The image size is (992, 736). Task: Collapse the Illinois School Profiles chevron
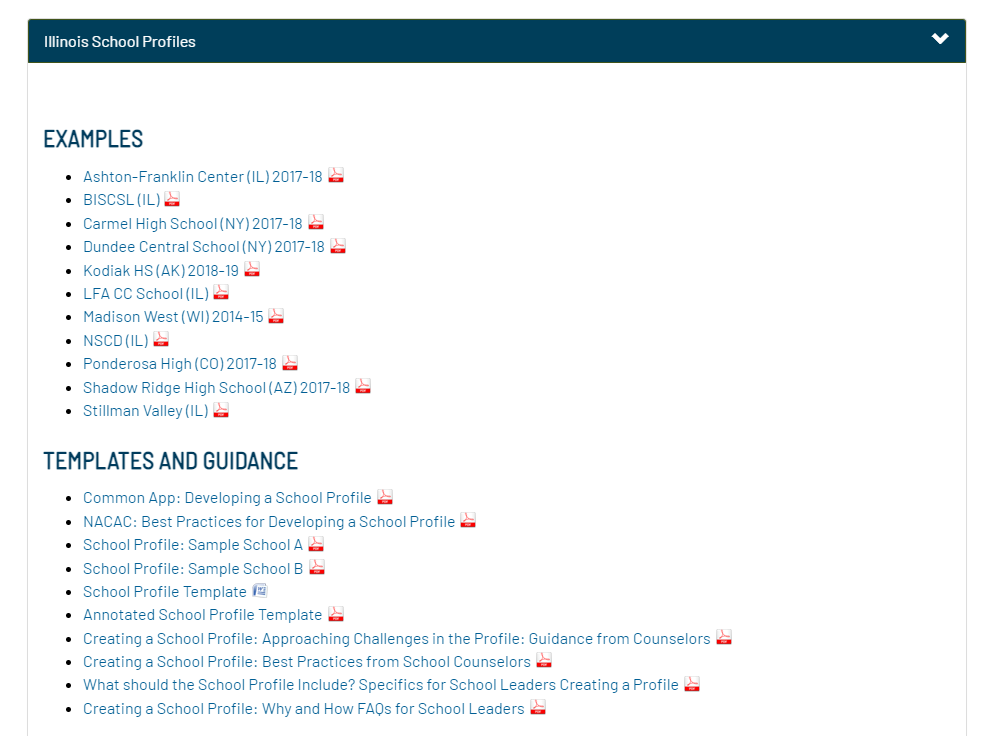coord(939,40)
